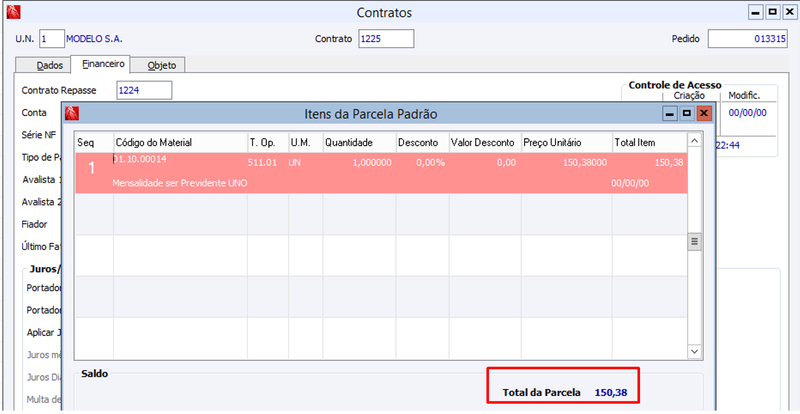Maximize the Itens da Parcela Padrão window
800x414 pixels.
coord(687,113)
